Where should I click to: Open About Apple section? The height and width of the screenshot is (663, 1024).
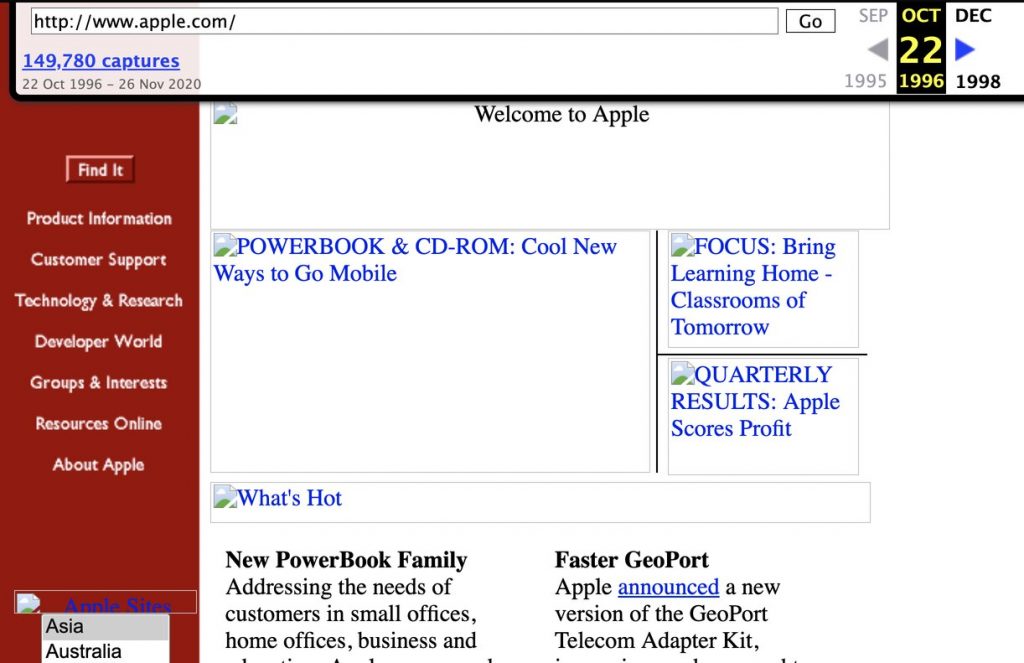point(99,464)
